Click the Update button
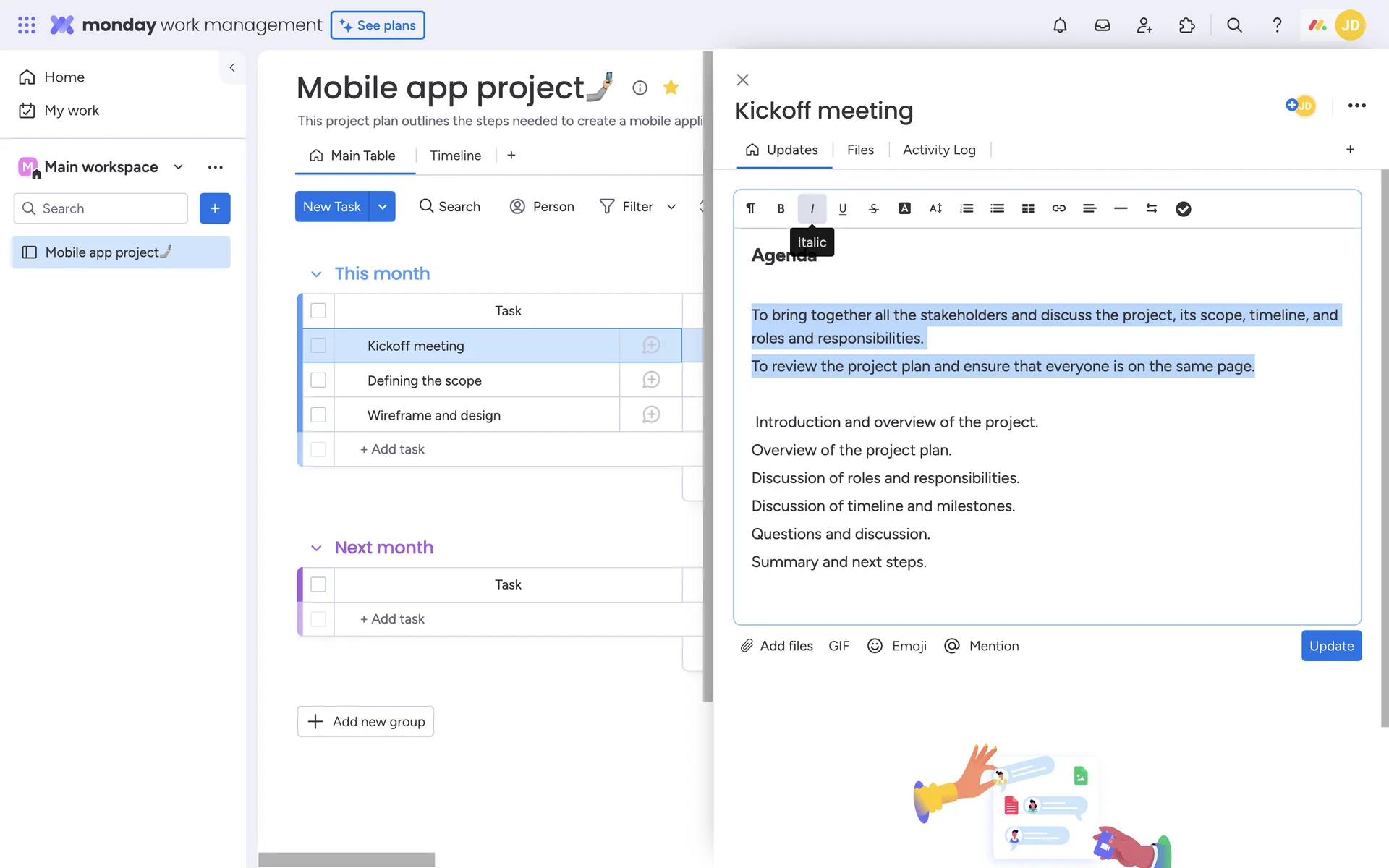This screenshot has width=1389, height=868. [1330, 646]
